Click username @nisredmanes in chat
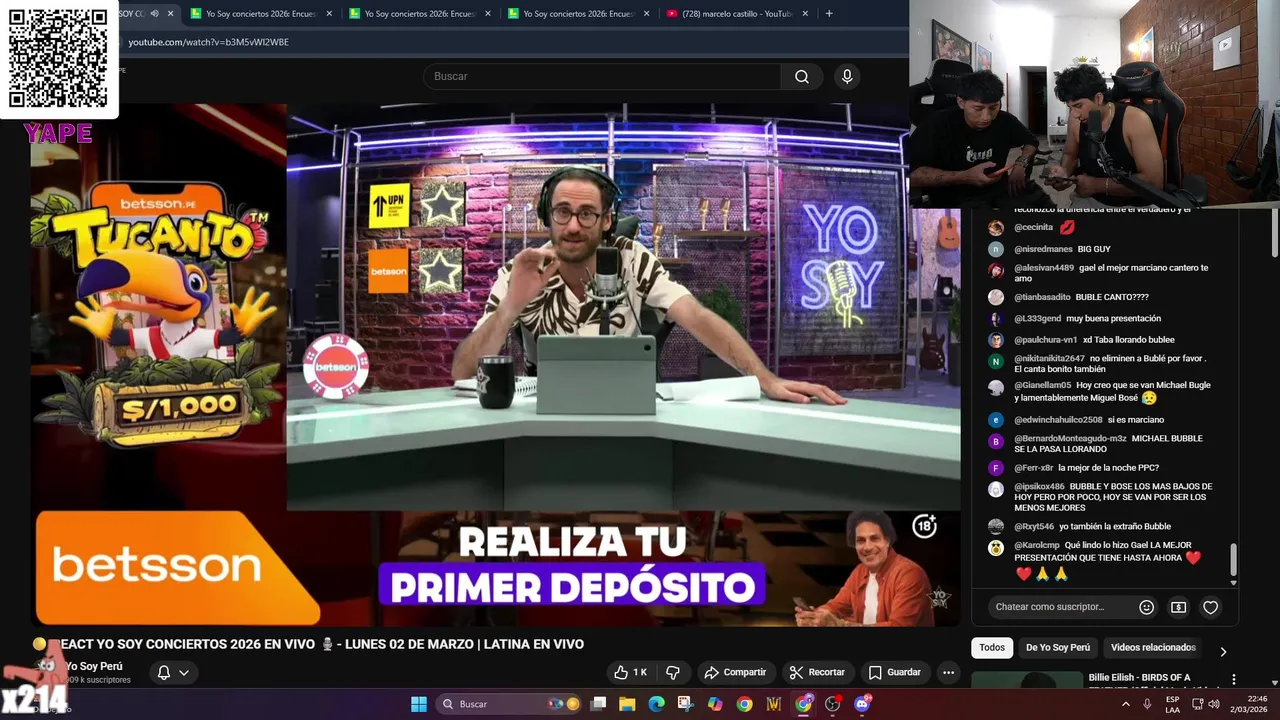Viewport: 1280px width, 720px height. 1043,249
